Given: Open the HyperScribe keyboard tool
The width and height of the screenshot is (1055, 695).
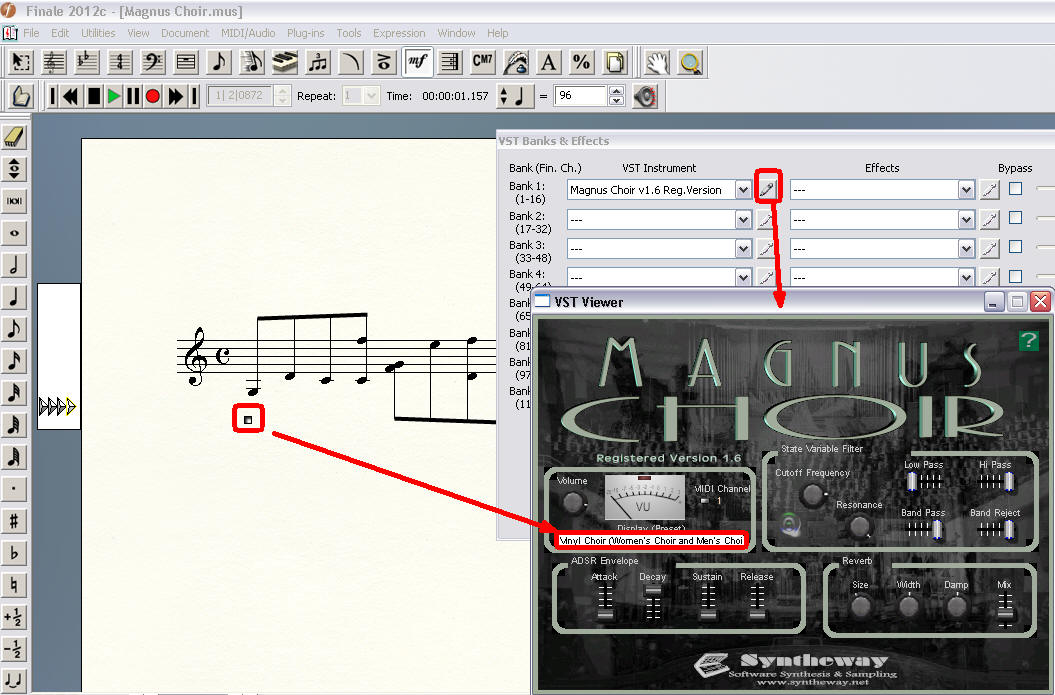Looking at the screenshot, I should pos(285,63).
